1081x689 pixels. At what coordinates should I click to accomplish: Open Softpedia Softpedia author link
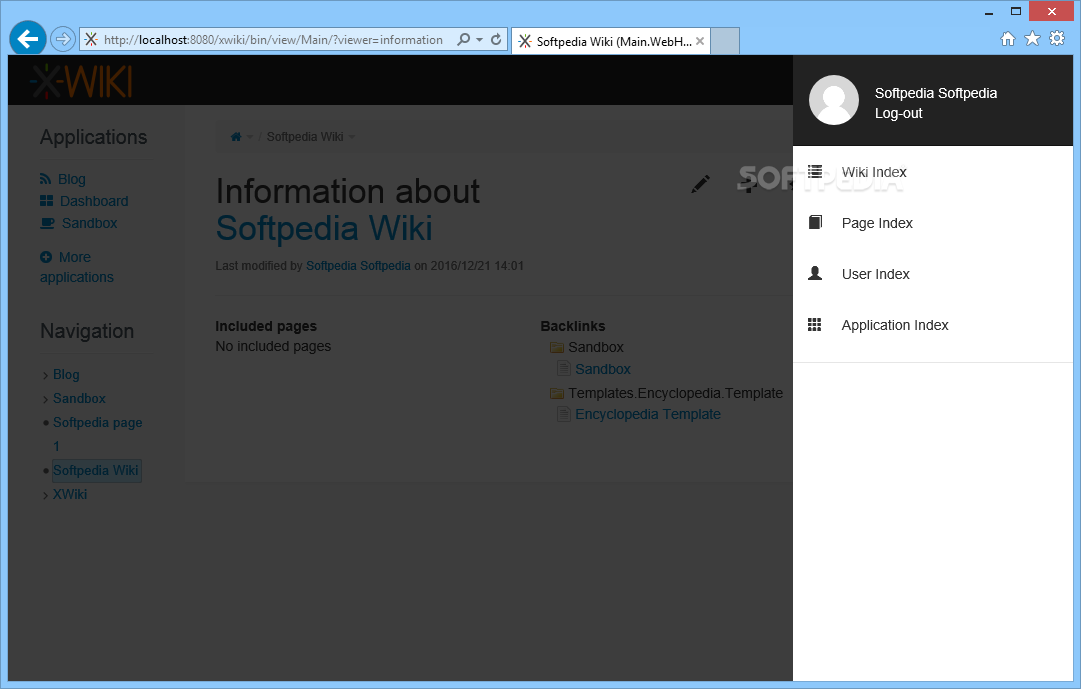pyautogui.click(x=358, y=266)
